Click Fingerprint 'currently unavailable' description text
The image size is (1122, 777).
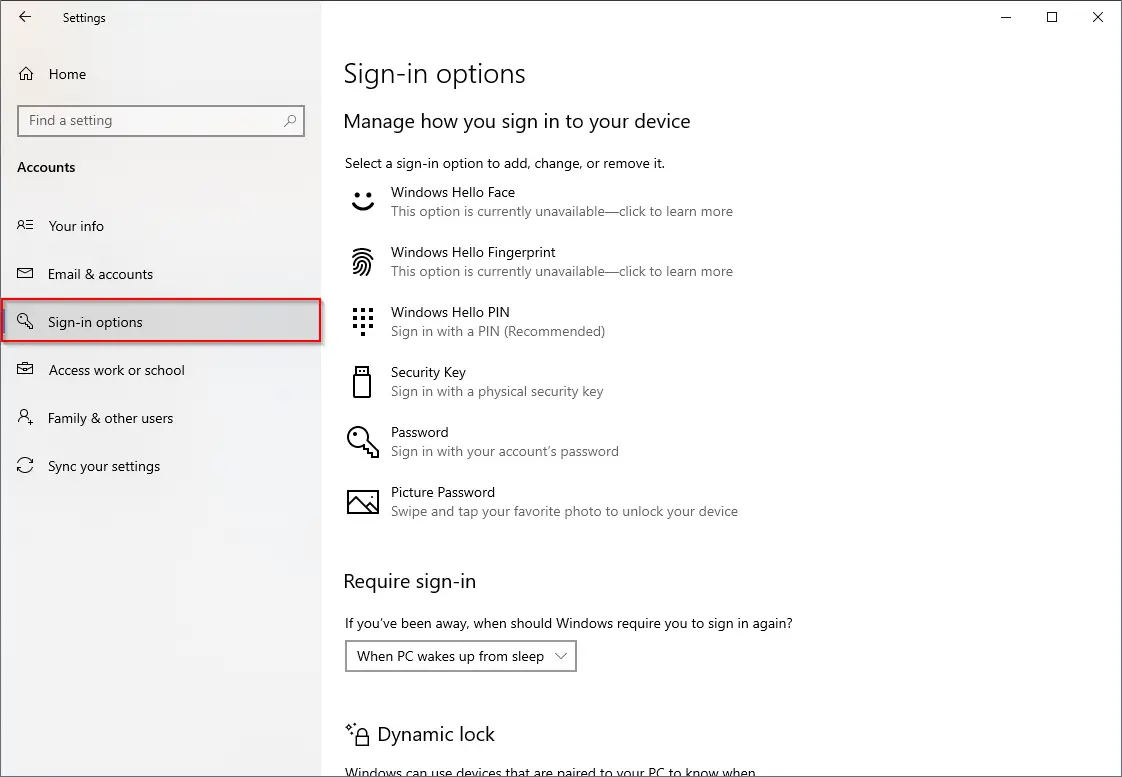click(x=562, y=271)
